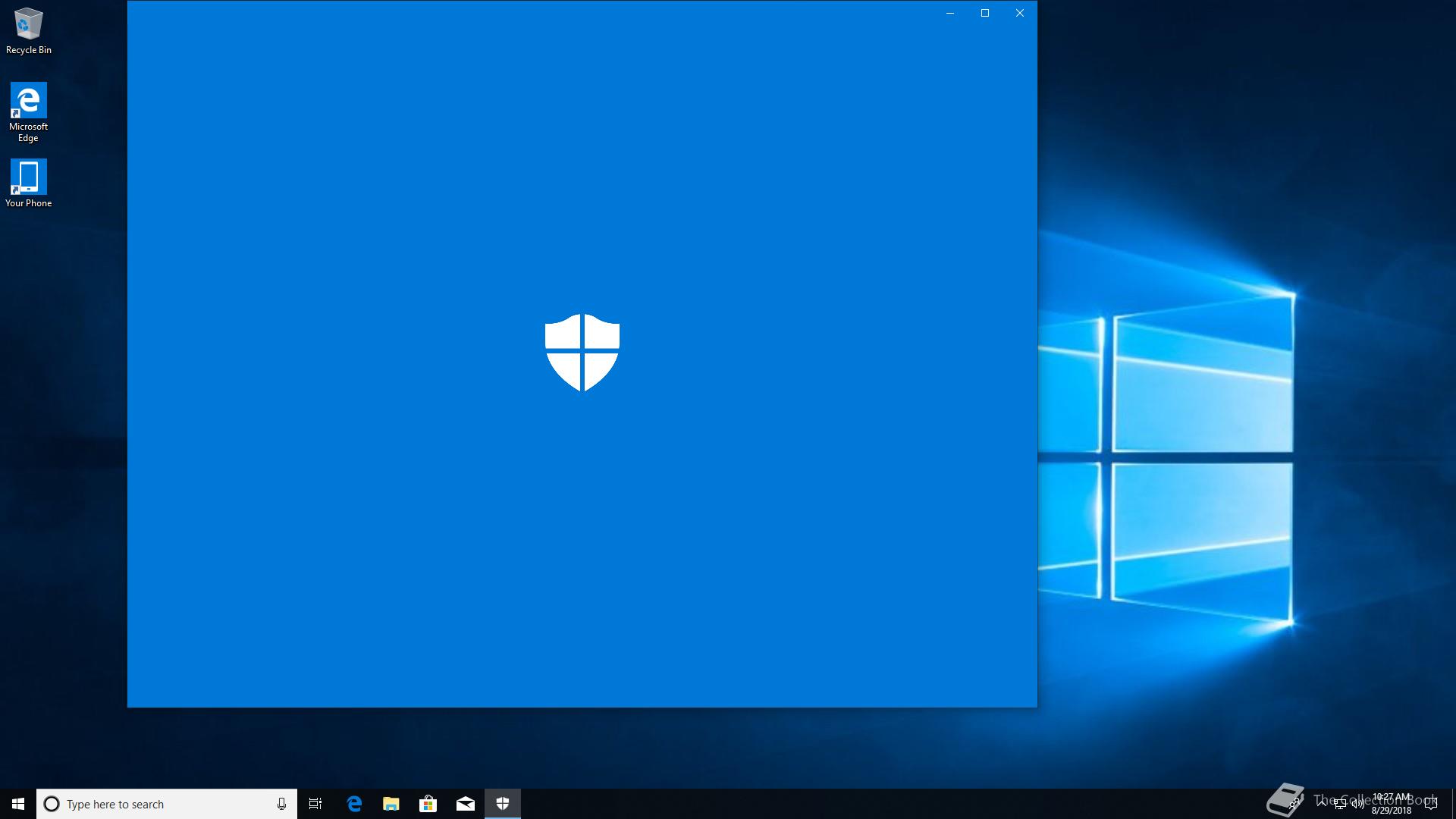Open the Recycle Bin desktop icon

click(x=29, y=31)
